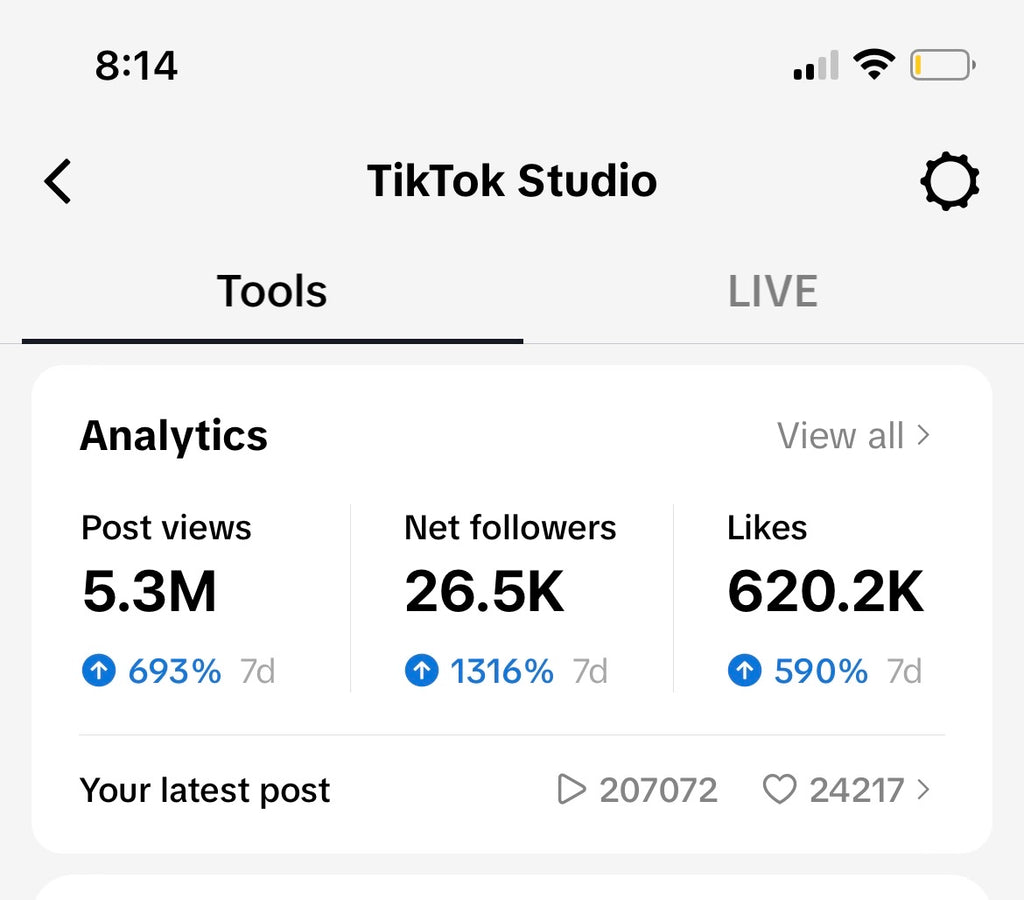Viewport: 1024px width, 900px height.
Task: Click the play icon beside latest post views
Action: pos(573,790)
